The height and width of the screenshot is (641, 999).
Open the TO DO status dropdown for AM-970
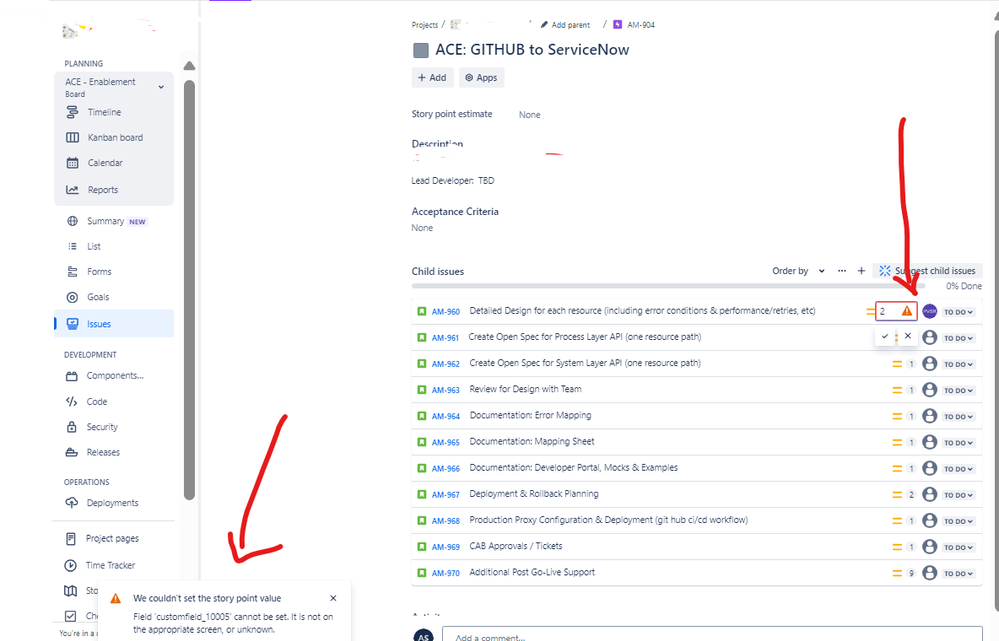coord(958,573)
